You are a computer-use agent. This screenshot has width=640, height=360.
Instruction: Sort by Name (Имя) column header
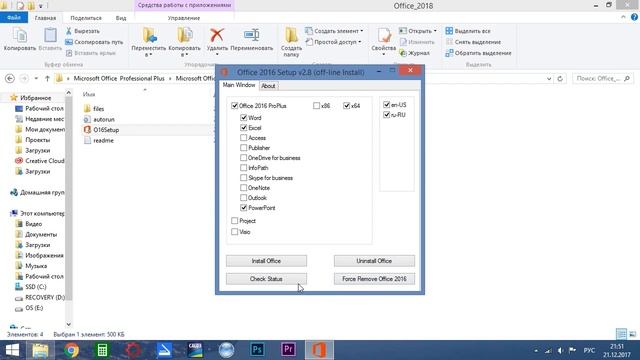point(89,94)
